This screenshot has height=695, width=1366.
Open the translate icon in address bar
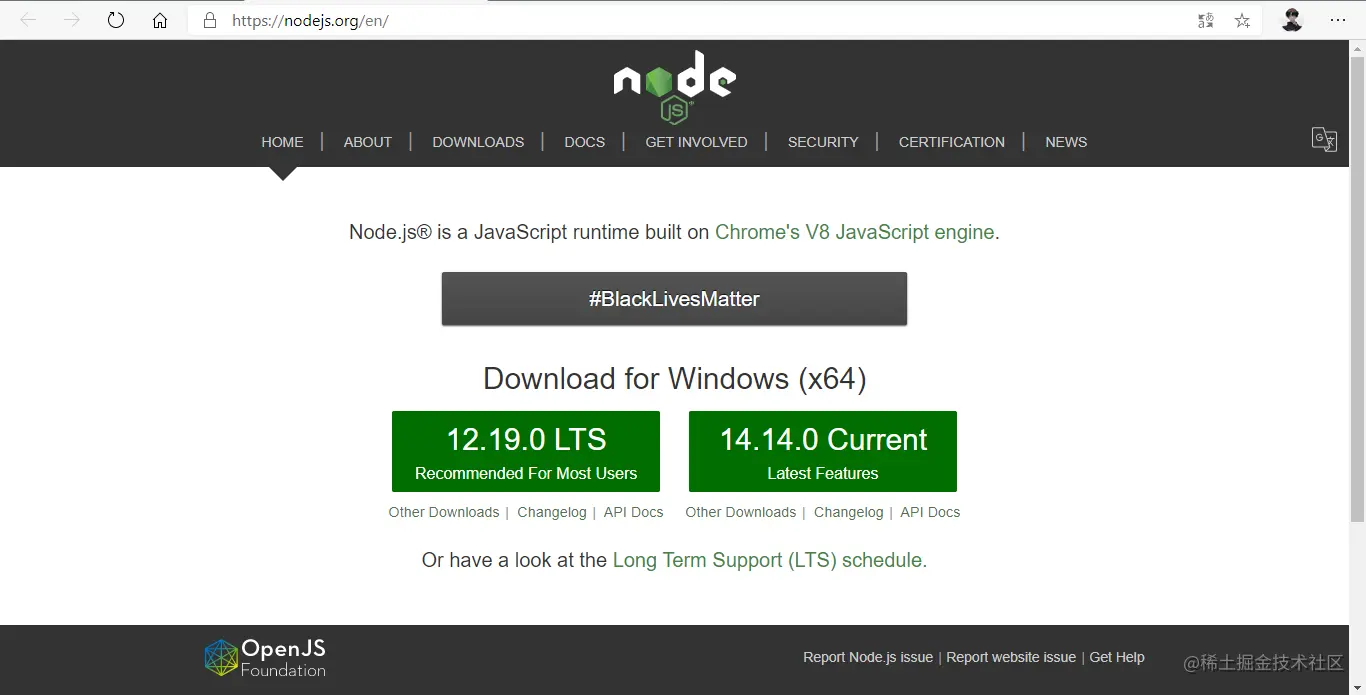(1206, 20)
